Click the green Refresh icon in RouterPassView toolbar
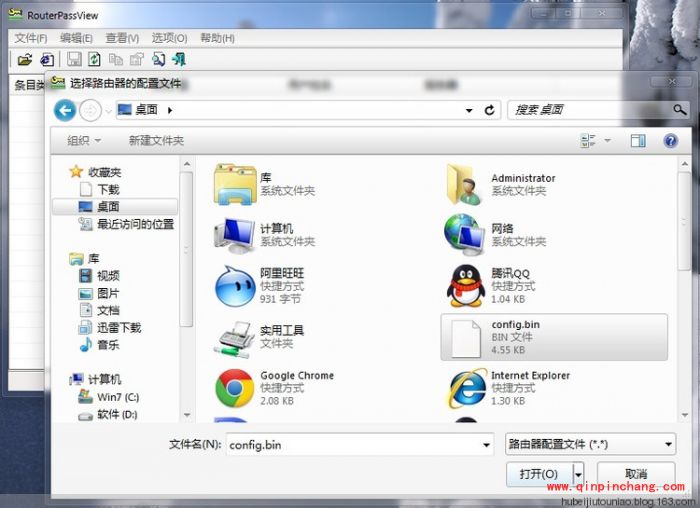Image resolution: width=700 pixels, height=508 pixels. 94,59
